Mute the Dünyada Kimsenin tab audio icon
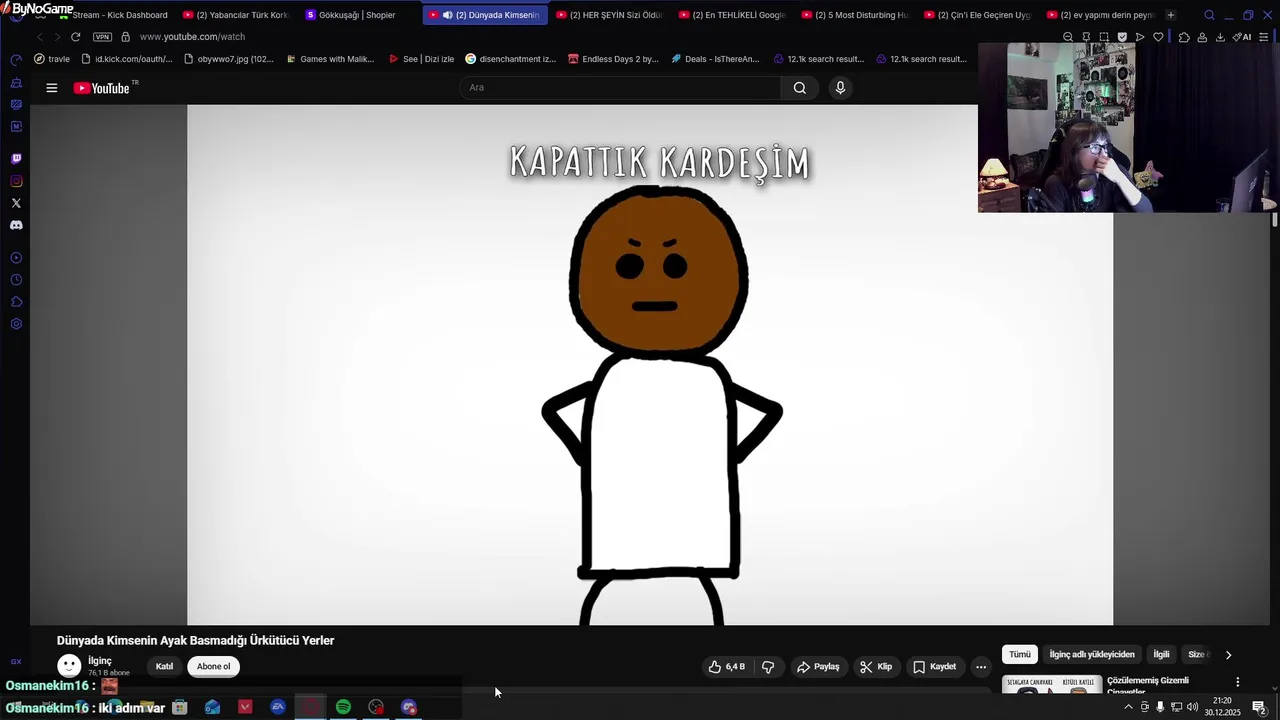1280x720 pixels. [447, 15]
